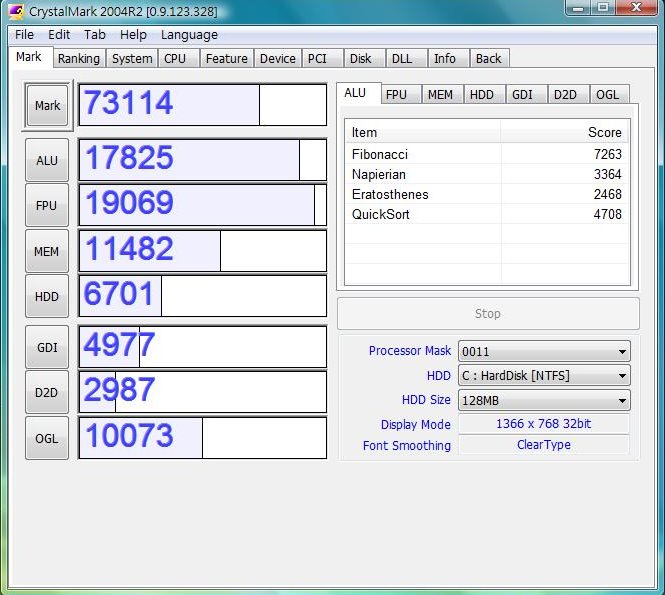The image size is (665, 595).
Task: Launch the OGL benchmark test
Action: point(47,438)
